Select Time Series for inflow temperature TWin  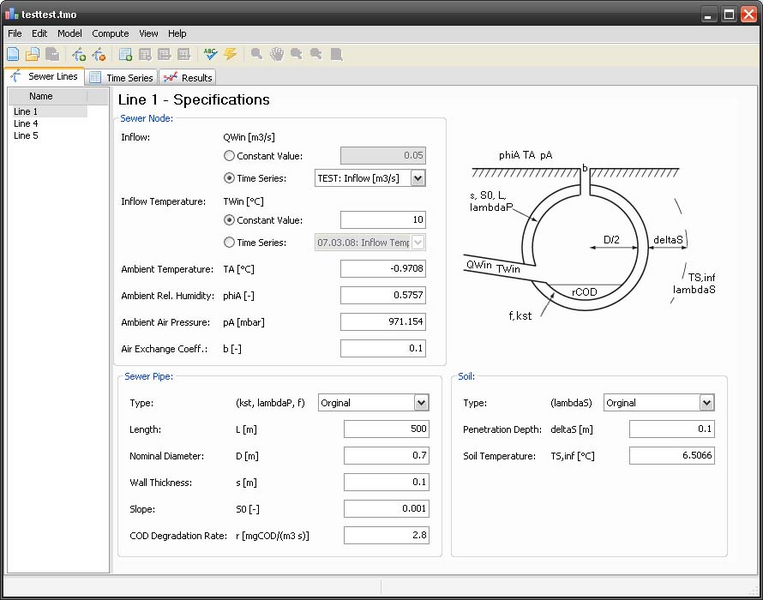click(230, 242)
